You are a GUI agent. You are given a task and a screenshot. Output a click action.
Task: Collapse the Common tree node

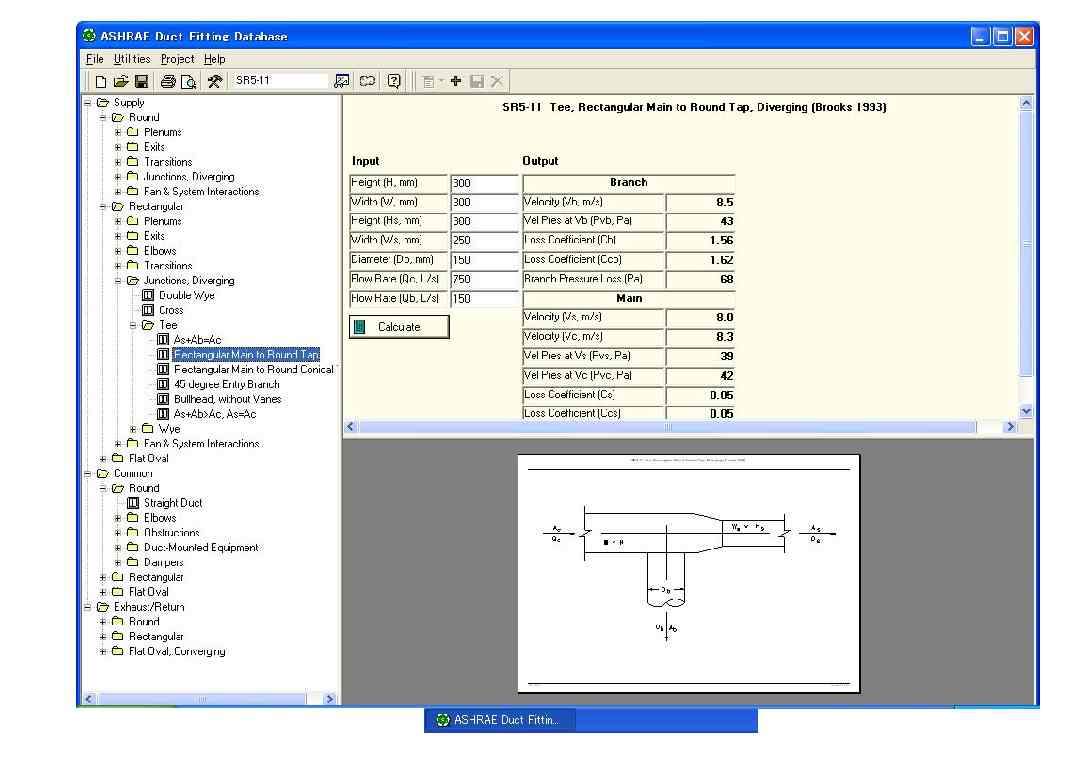coord(88,473)
